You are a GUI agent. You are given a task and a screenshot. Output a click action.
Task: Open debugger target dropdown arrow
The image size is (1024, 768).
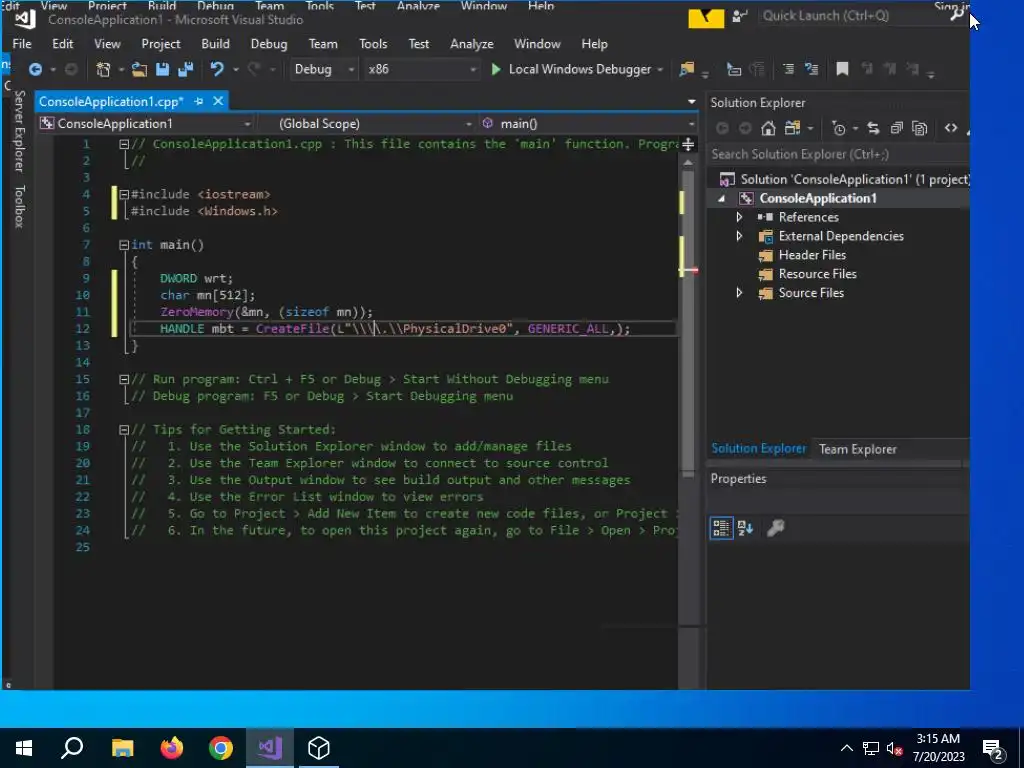[660, 69]
